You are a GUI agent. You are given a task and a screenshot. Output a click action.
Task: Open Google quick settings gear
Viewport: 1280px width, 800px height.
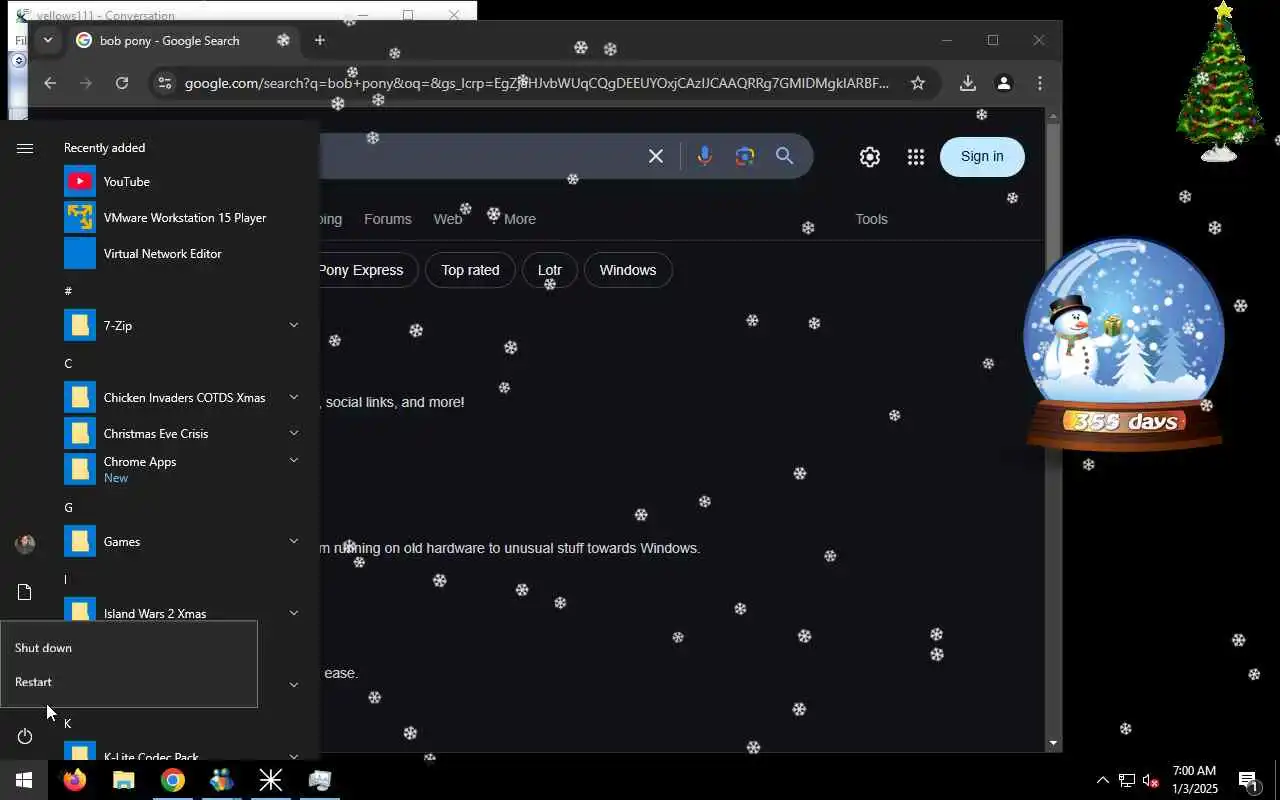tap(870, 157)
